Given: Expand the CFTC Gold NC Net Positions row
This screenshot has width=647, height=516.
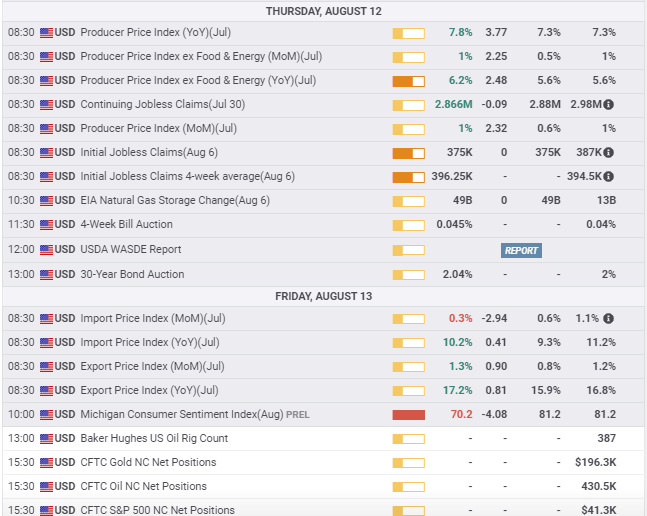Looking at the screenshot, I should click(148, 463).
